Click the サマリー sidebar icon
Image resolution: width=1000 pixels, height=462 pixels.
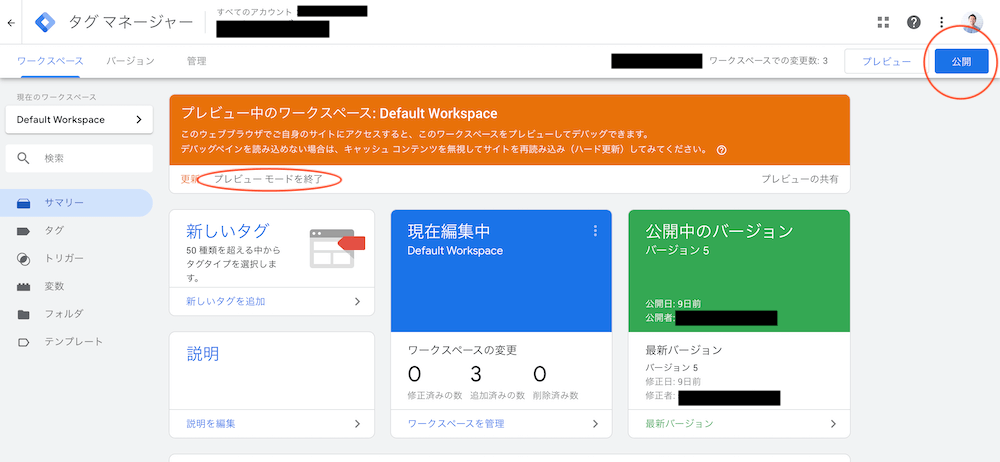click(24, 203)
